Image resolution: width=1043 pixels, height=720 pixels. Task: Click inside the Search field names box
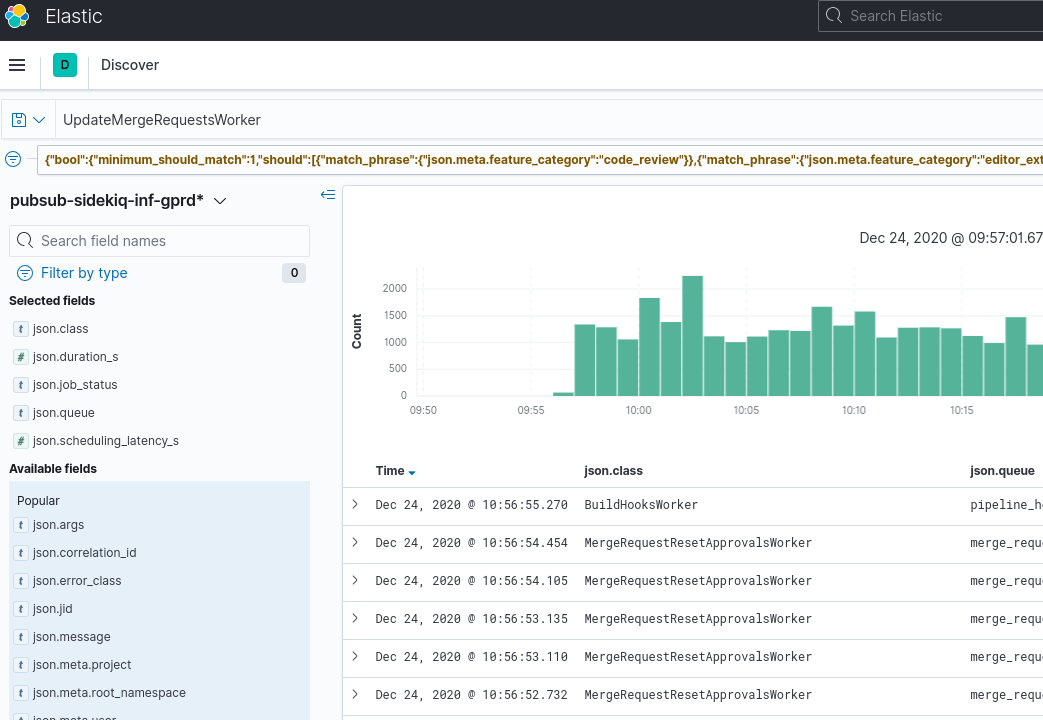click(x=160, y=240)
